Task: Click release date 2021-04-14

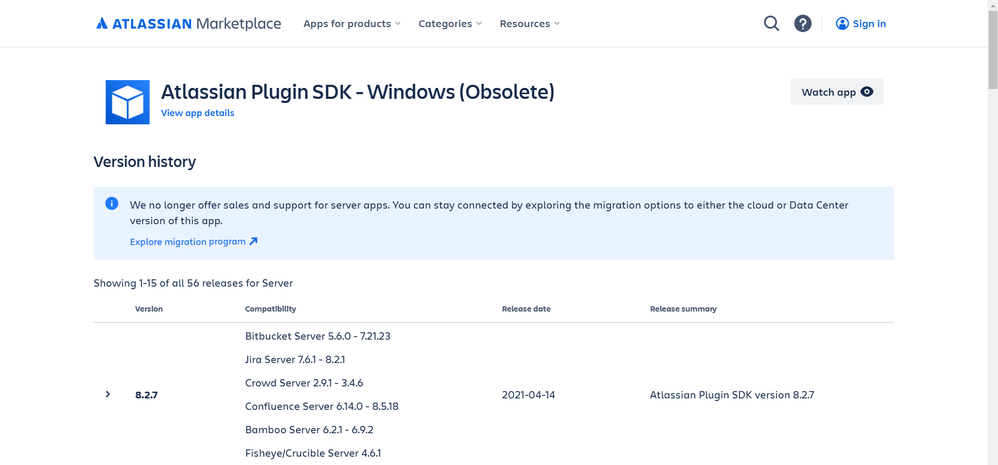Action: [x=528, y=395]
